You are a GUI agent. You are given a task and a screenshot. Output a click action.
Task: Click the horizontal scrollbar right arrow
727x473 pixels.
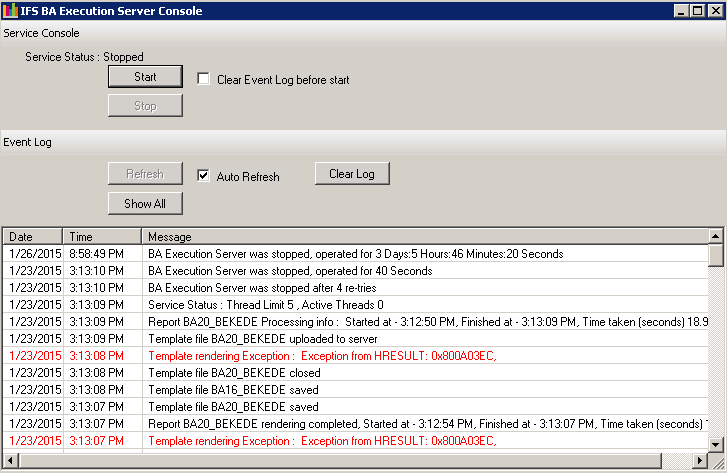click(700, 461)
